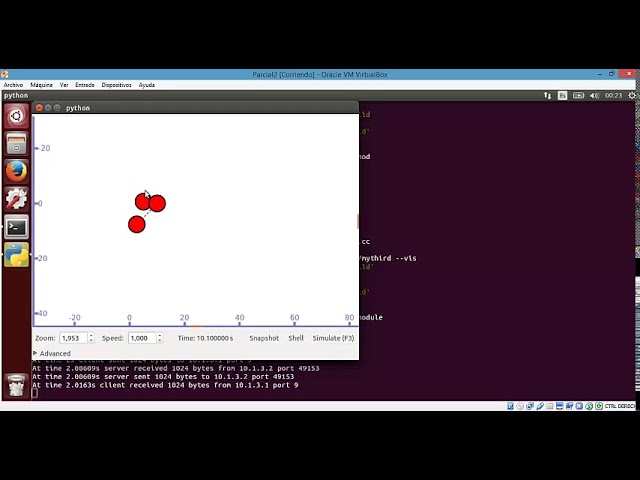
Task: Click the Snapshot button
Action: coord(264,338)
